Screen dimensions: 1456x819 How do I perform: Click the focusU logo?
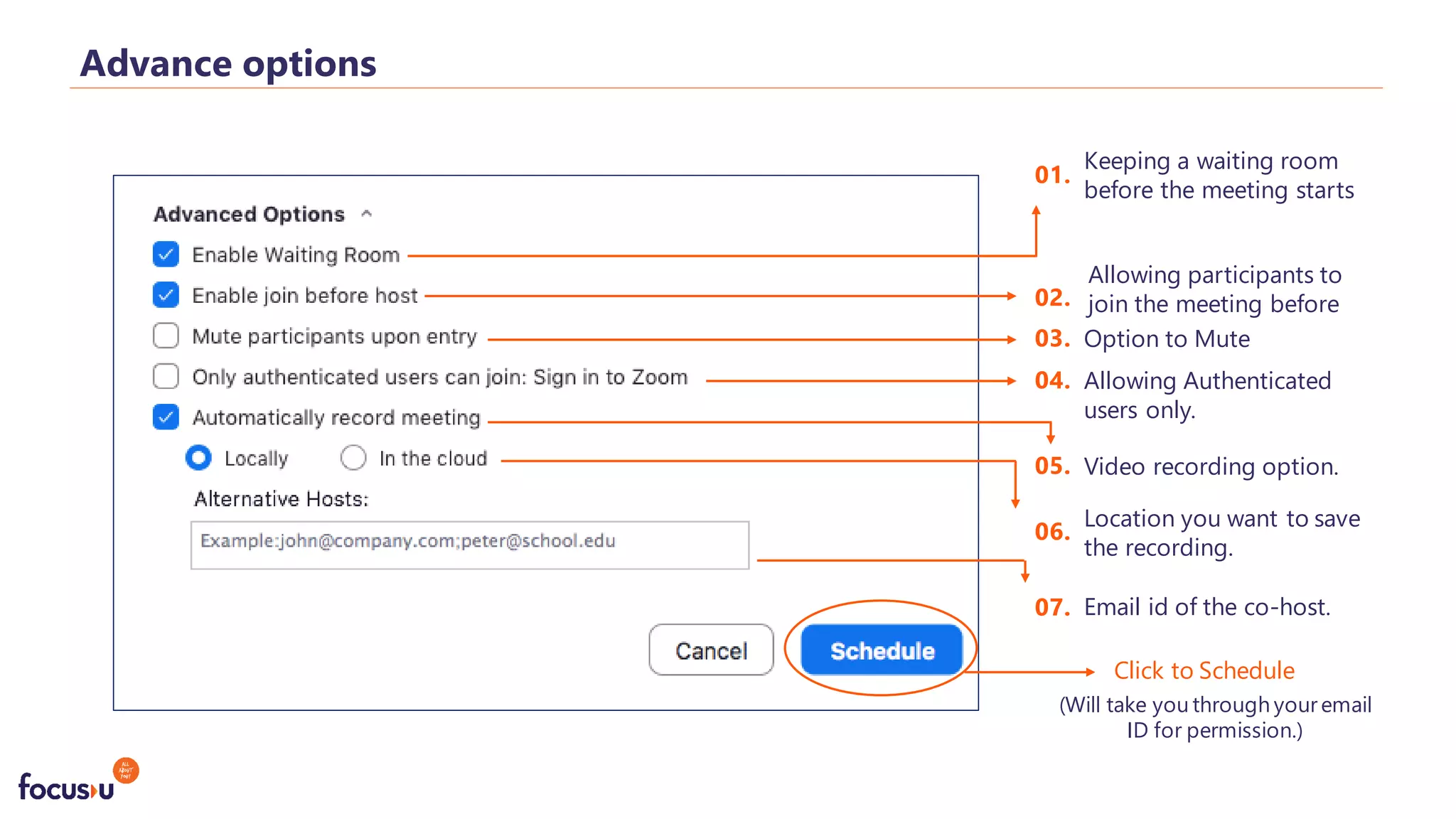(66, 788)
